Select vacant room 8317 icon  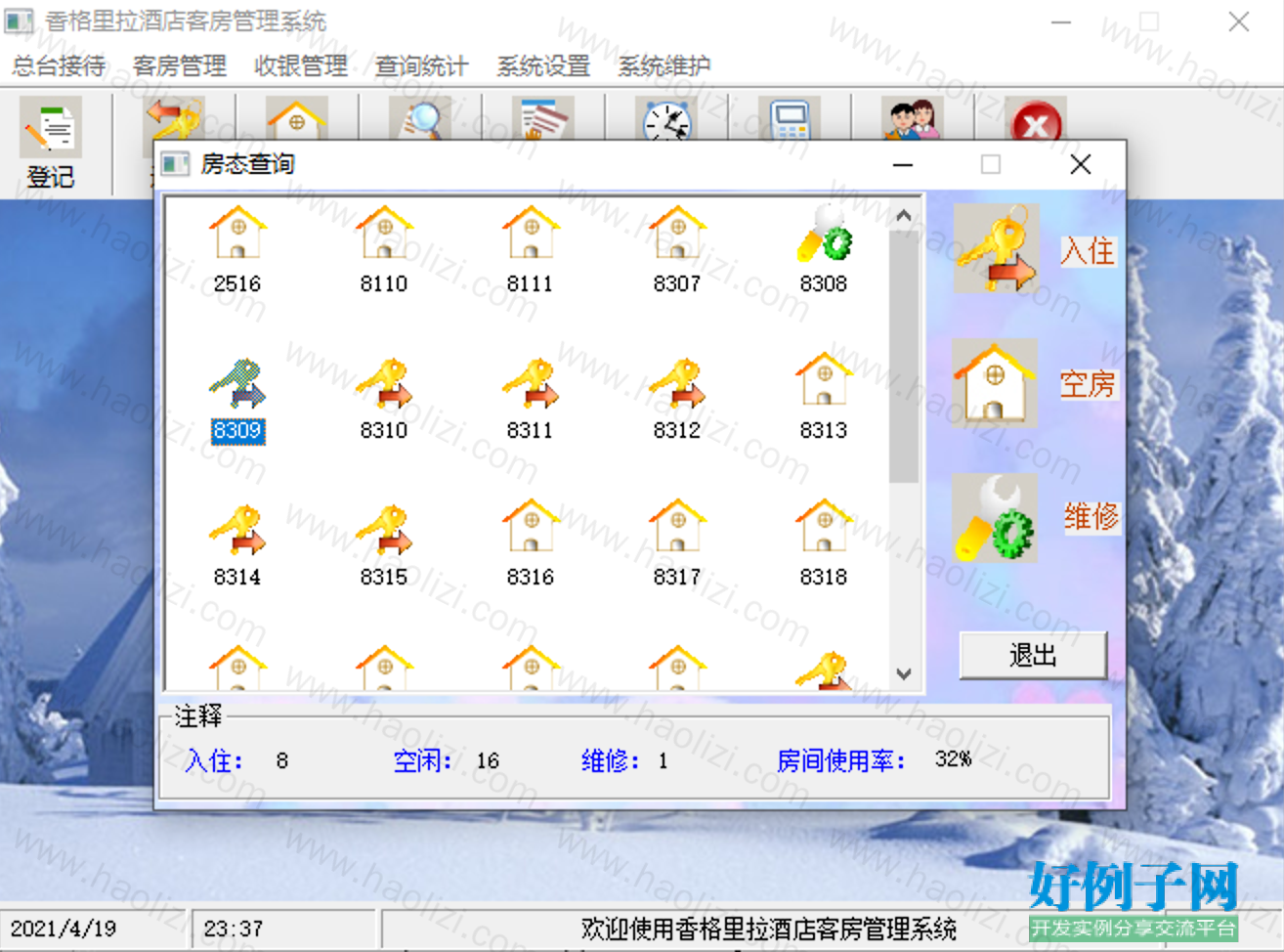point(677,526)
